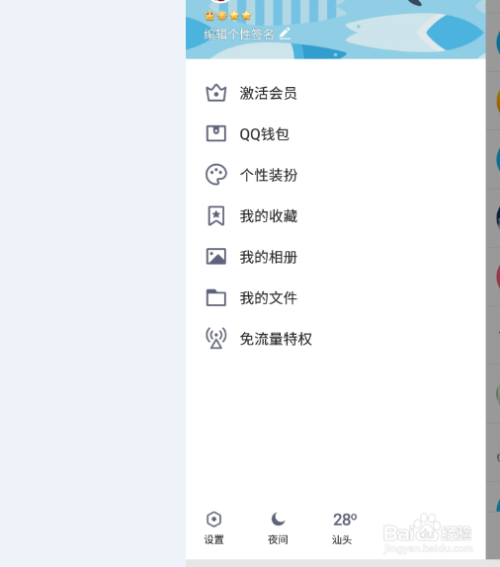Open the QQ钱包 wallet icon
The height and width of the screenshot is (567, 500).
[216, 133]
